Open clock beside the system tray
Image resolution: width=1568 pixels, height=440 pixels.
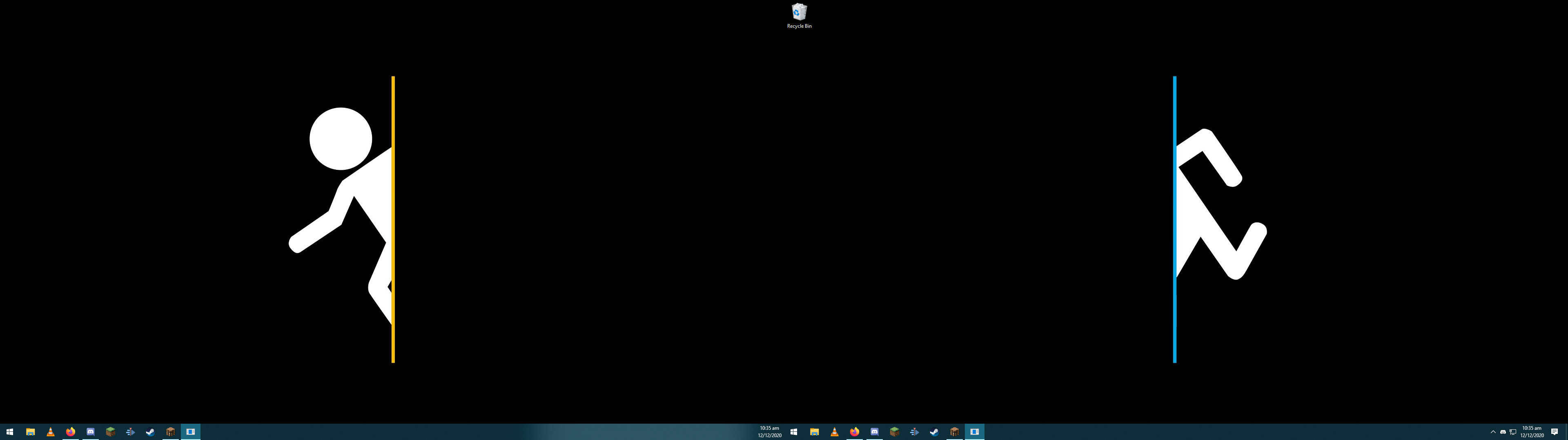[1532, 432]
